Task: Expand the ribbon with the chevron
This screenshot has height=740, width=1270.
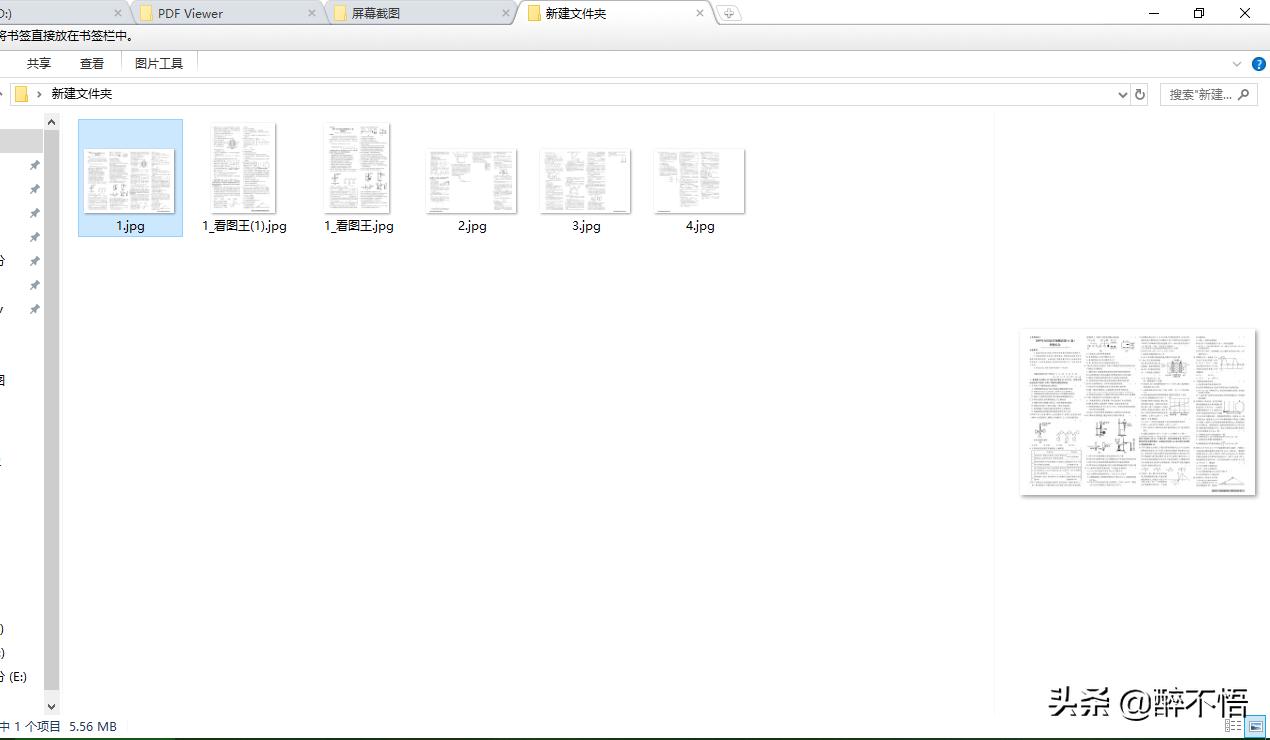Action: 1237,63
